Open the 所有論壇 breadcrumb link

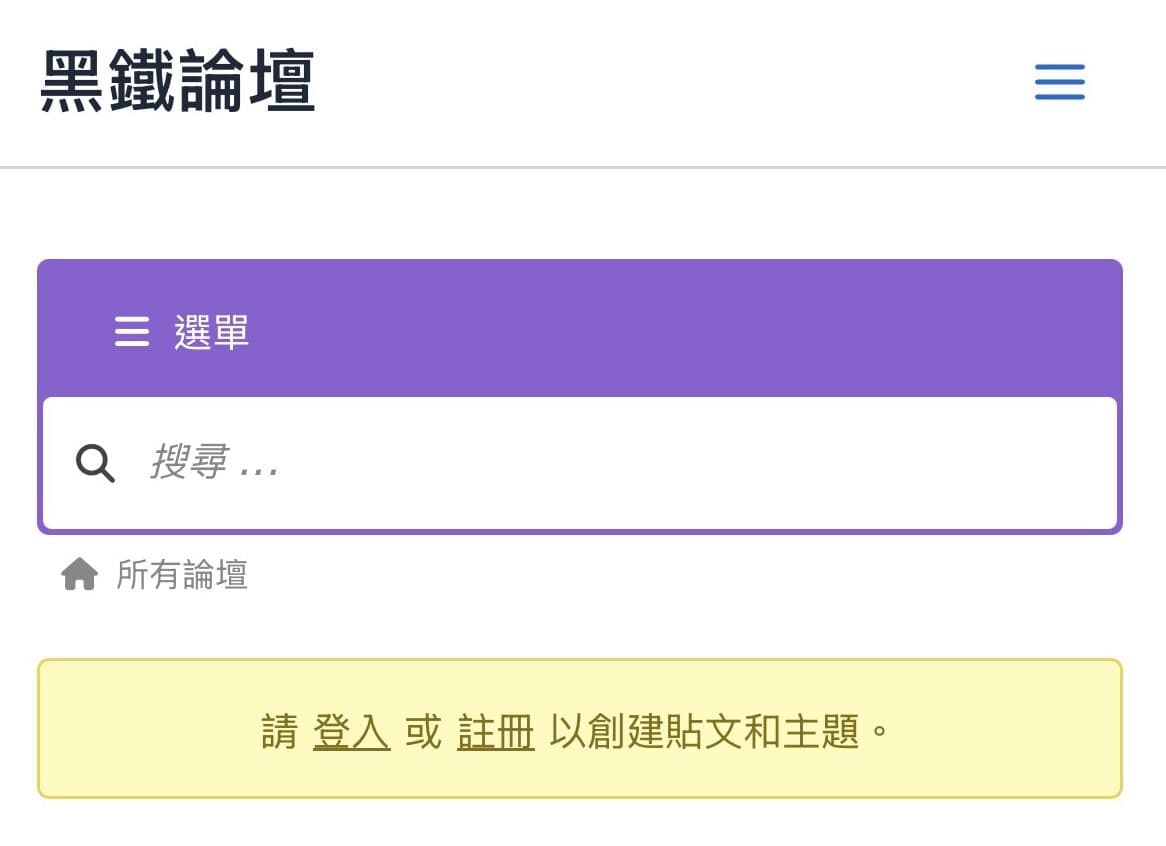click(x=181, y=575)
